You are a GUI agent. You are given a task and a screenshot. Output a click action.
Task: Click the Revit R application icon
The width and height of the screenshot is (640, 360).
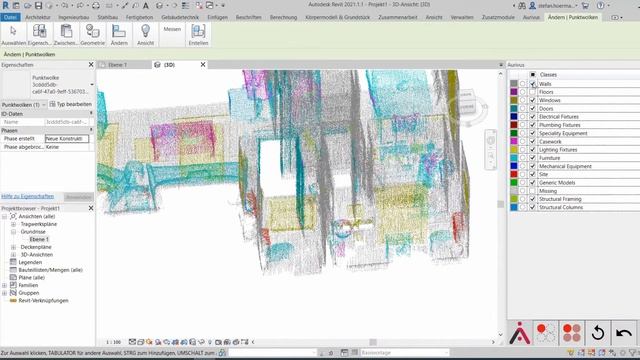click(6, 5)
